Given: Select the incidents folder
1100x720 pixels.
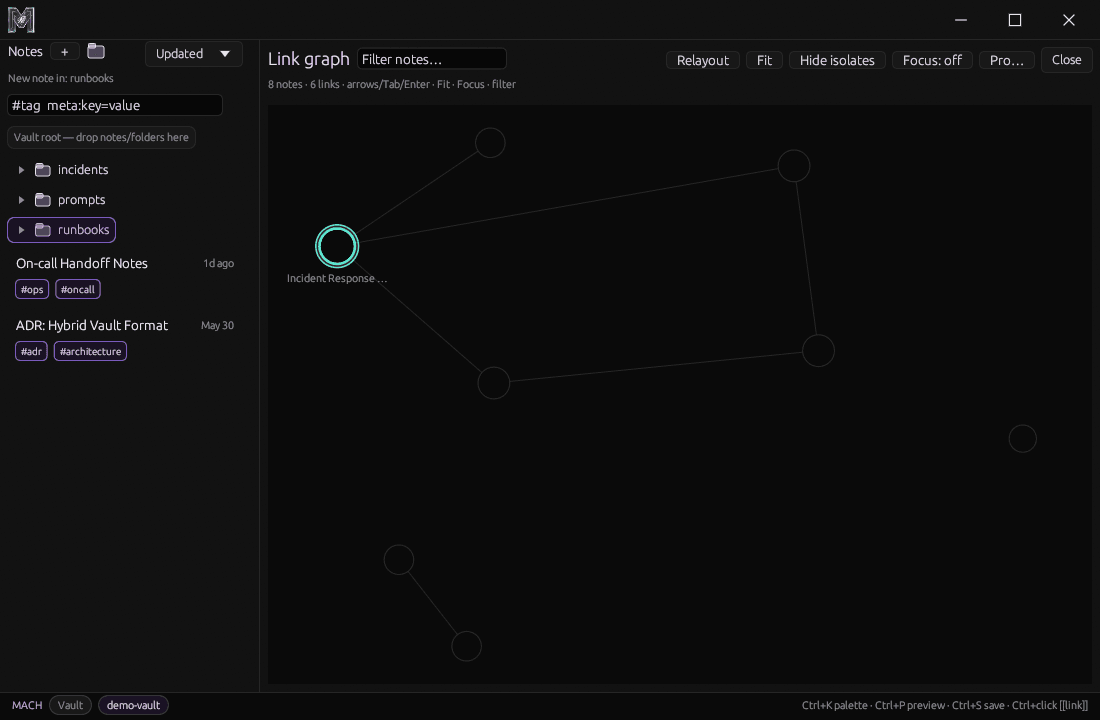Looking at the screenshot, I should pyautogui.click(x=83, y=170).
